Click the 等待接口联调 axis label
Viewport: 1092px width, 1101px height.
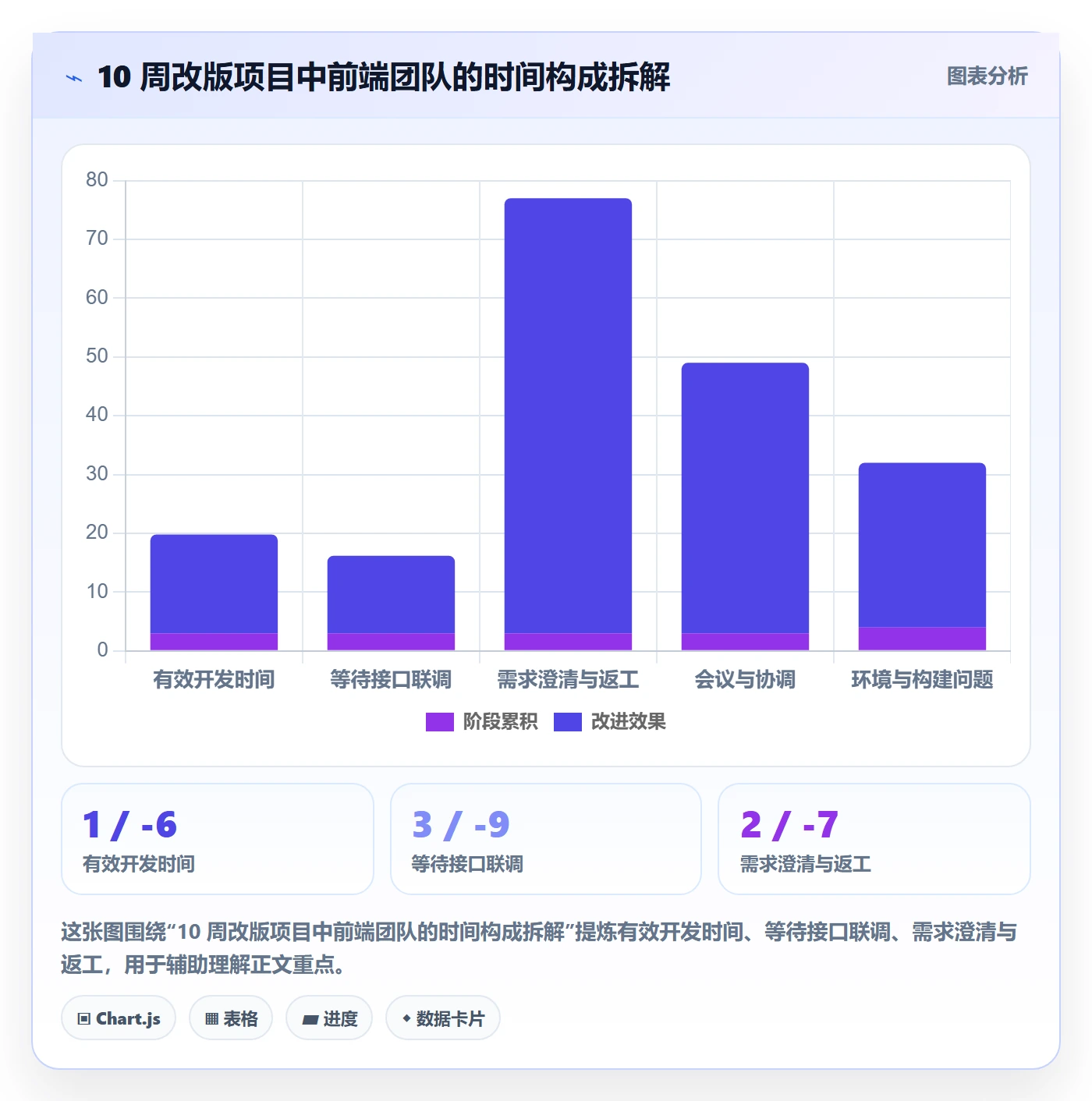pyautogui.click(x=391, y=680)
